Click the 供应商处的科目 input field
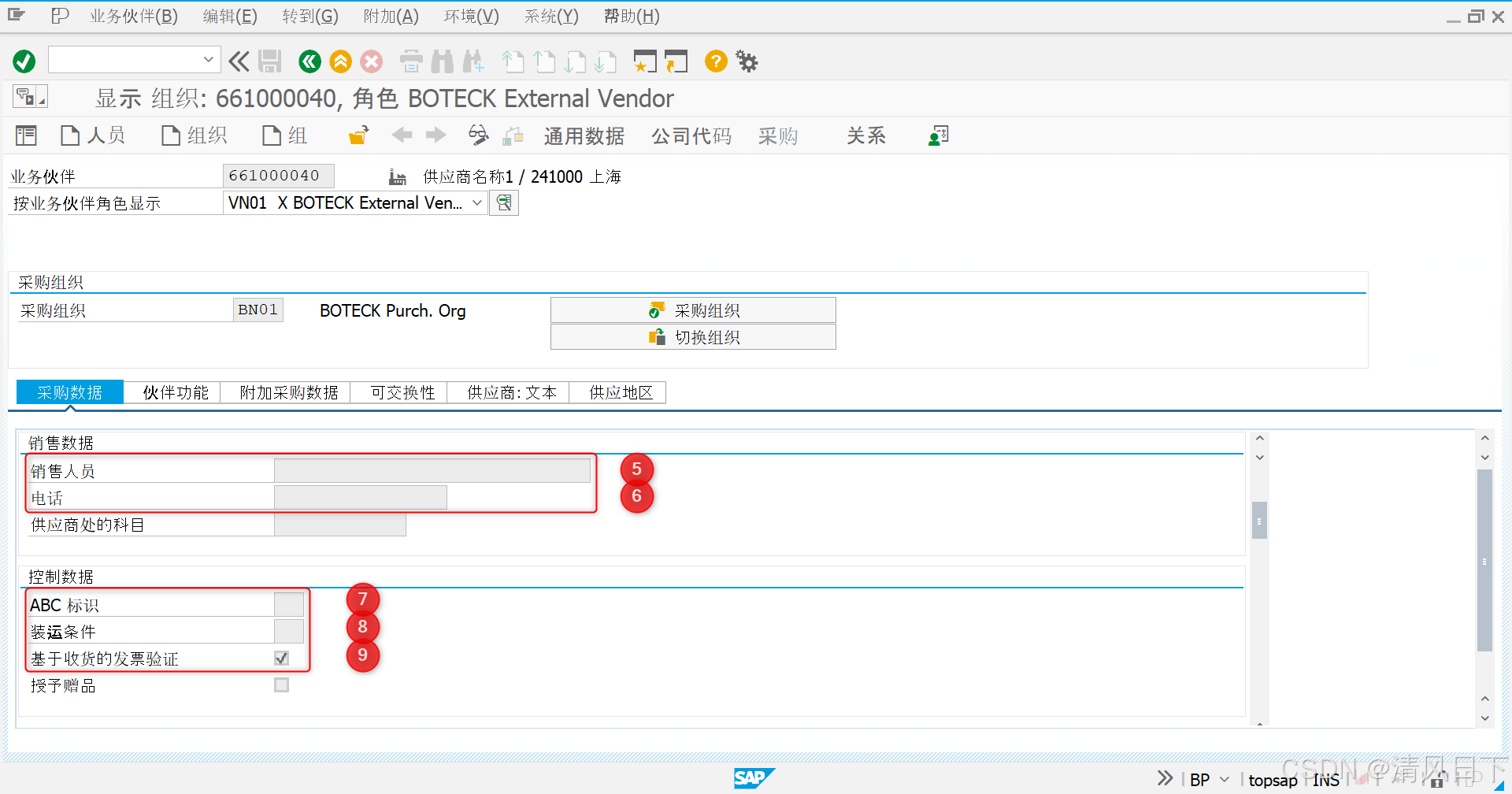 [x=340, y=524]
